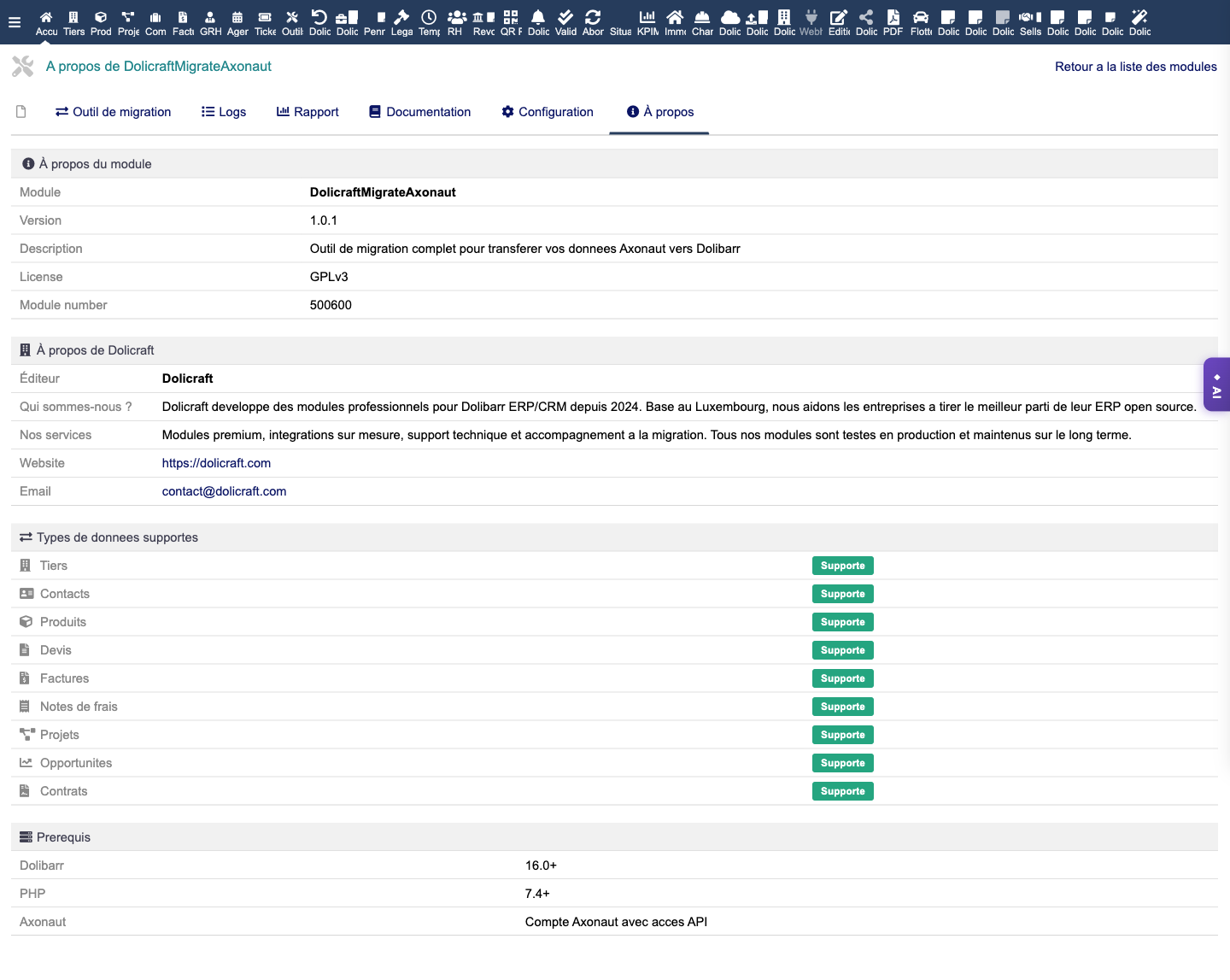Image resolution: width=1230 pixels, height=980 pixels.
Task: Open the Immobilier house icon
Action: (675, 17)
